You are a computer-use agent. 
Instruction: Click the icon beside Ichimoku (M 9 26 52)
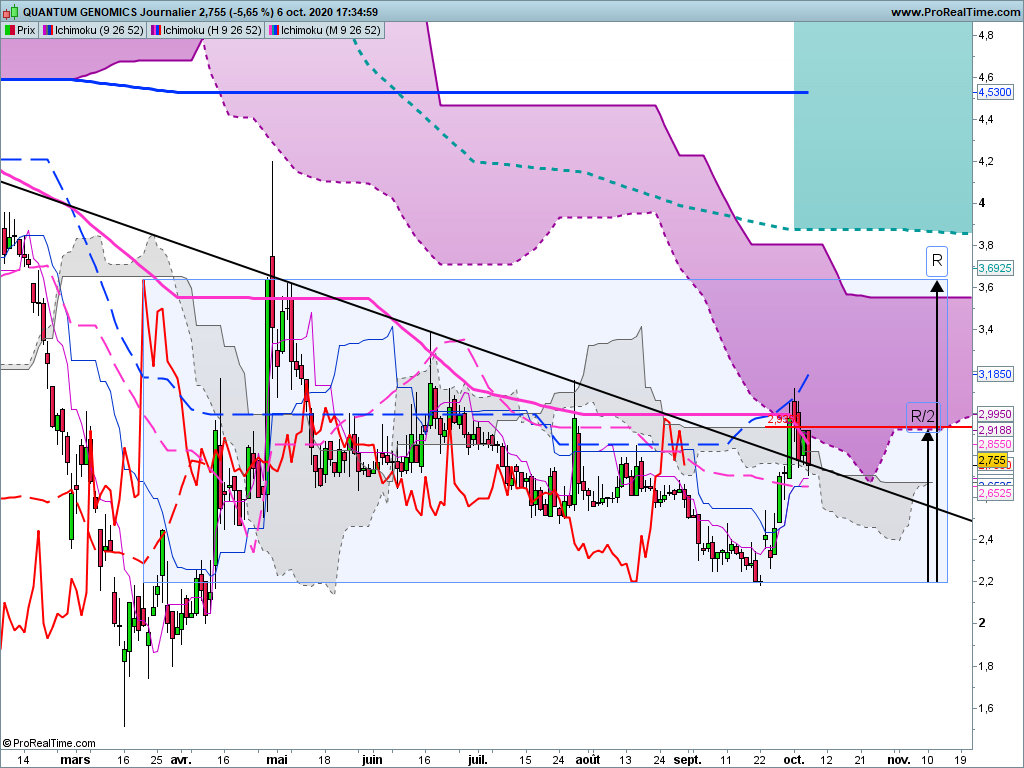(x=274, y=30)
